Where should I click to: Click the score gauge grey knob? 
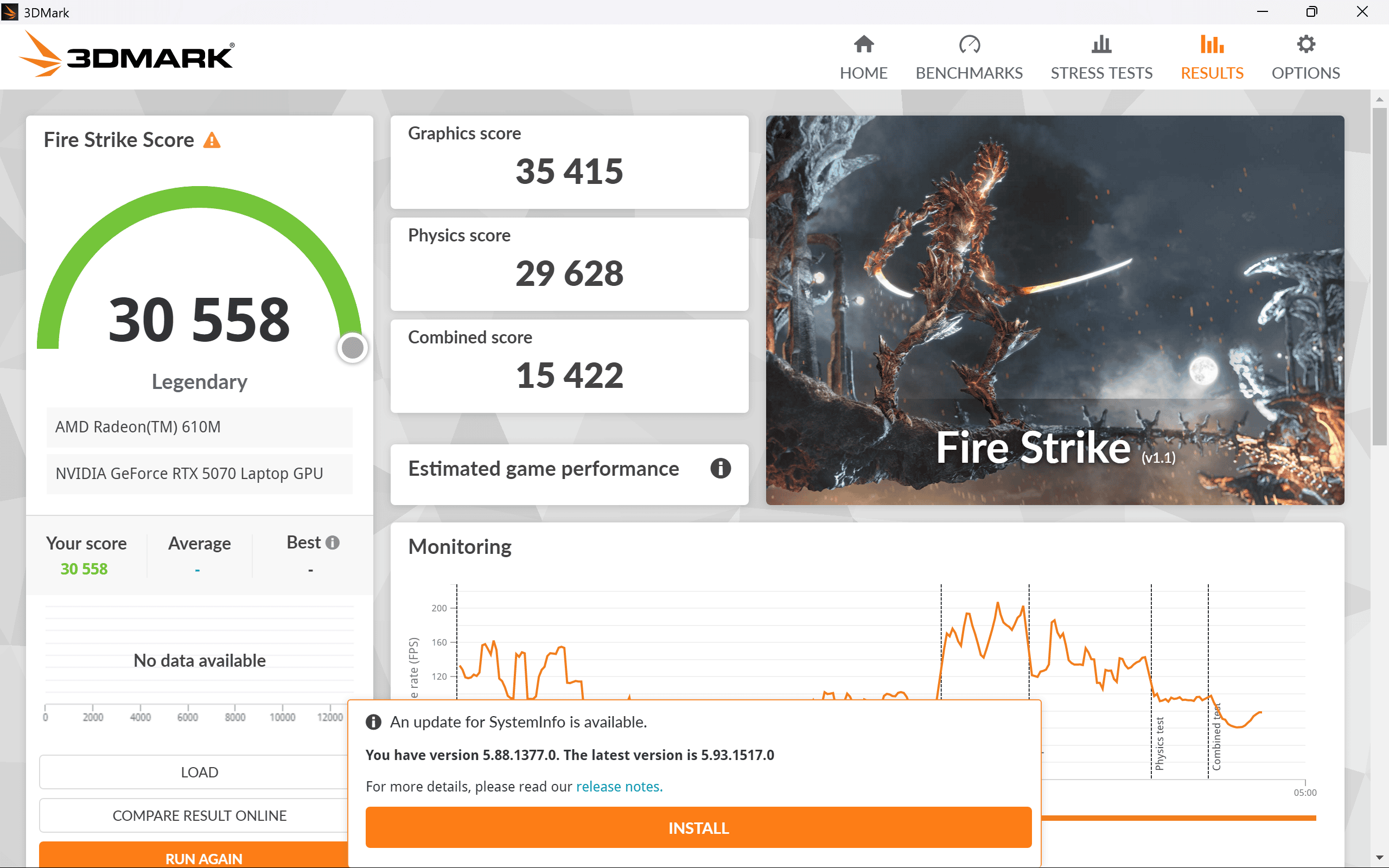pyautogui.click(x=353, y=347)
